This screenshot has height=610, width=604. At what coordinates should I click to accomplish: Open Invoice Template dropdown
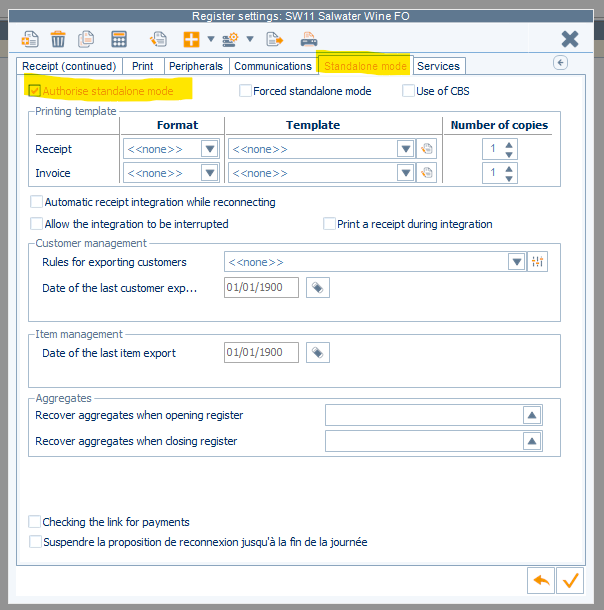pyautogui.click(x=406, y=173)
